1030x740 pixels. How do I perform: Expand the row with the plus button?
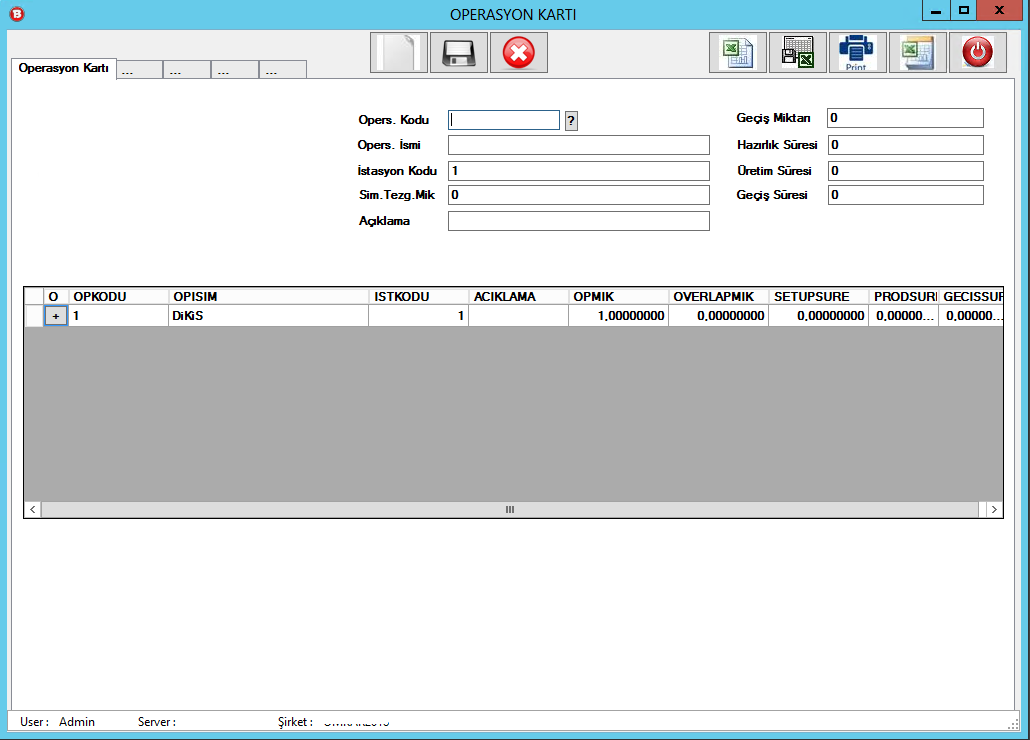coord(55,315)
